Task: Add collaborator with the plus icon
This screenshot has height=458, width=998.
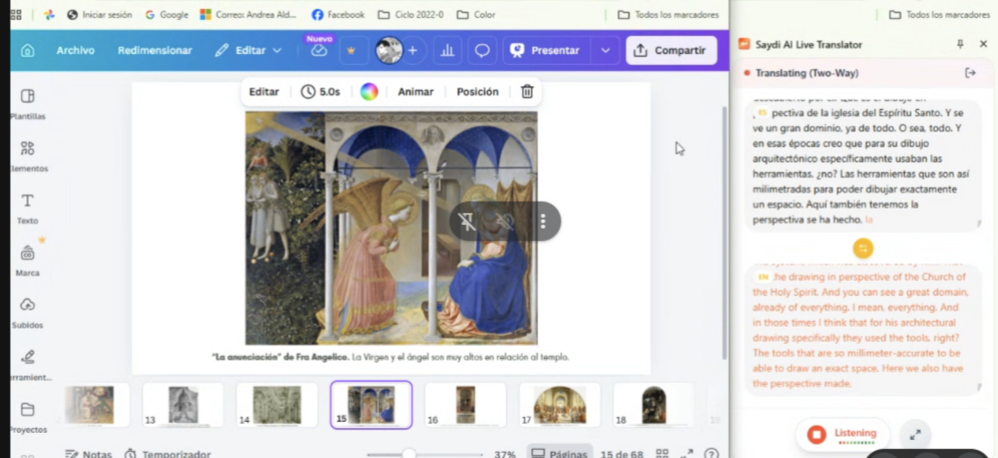Action: pyautogui.click(x=412, y=50)
